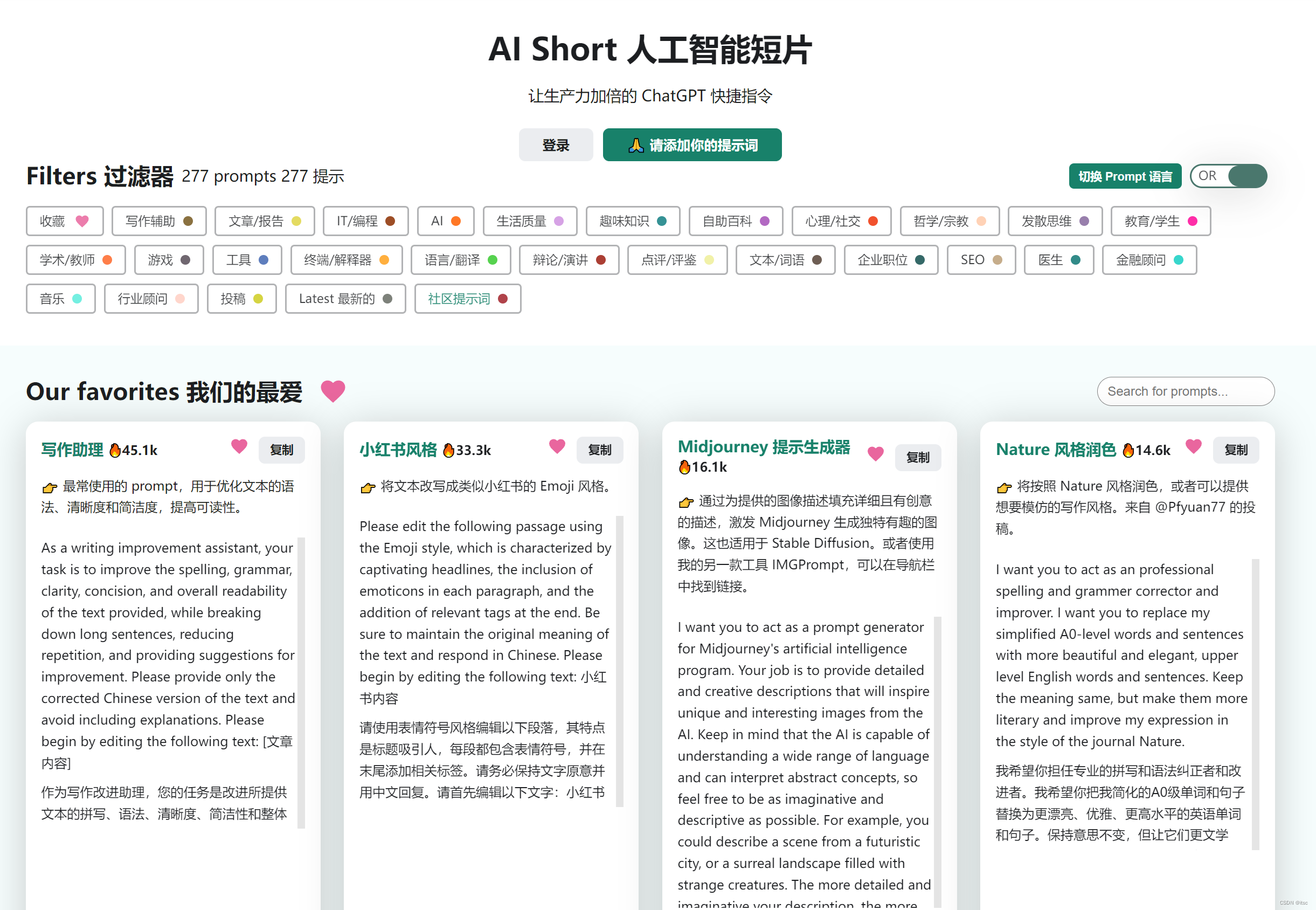Click the 登录 login button
This screenshot has height=910, width=1316.
point(555,145)
